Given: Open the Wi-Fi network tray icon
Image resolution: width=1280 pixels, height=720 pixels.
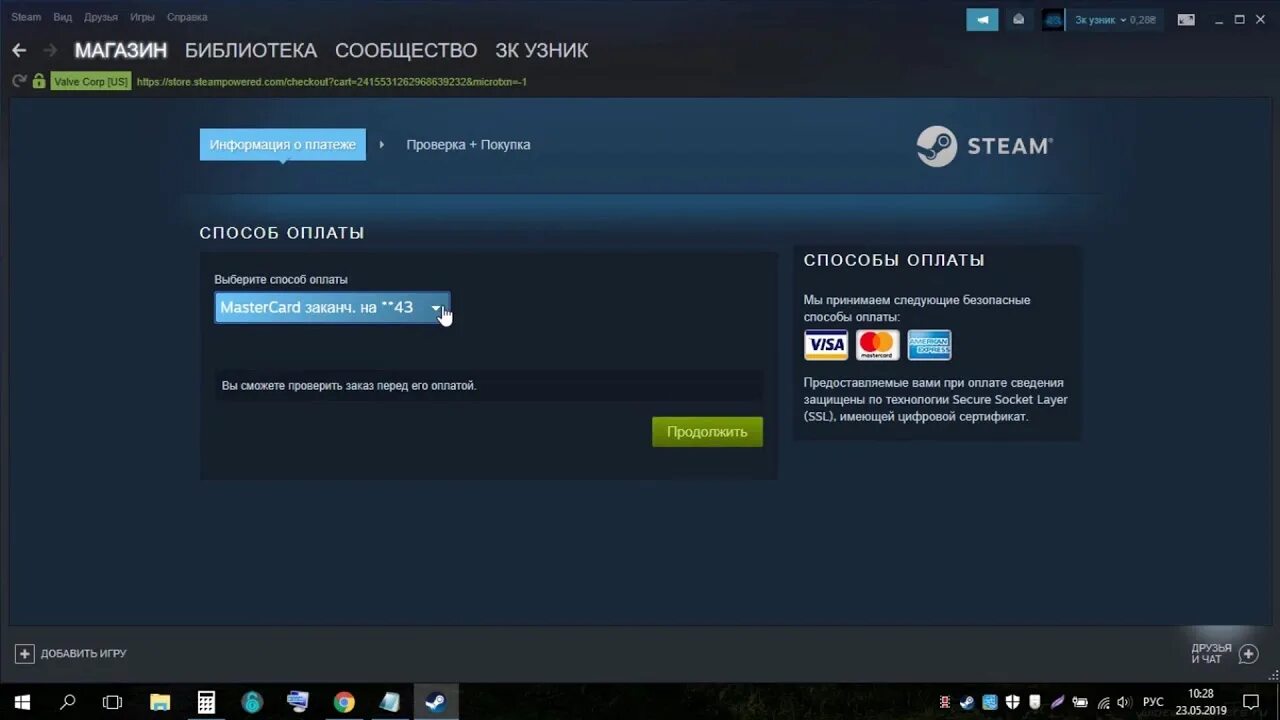Looking at the screenshot, I should click(x=1103, y=702).
